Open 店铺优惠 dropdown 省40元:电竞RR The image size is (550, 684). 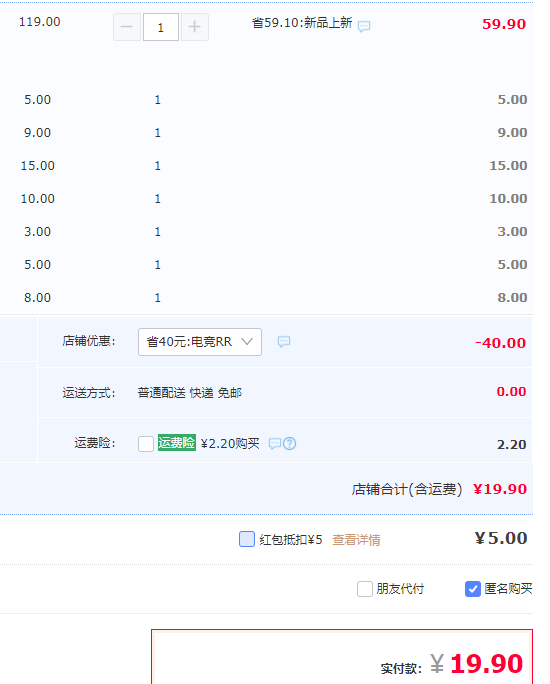200,342
